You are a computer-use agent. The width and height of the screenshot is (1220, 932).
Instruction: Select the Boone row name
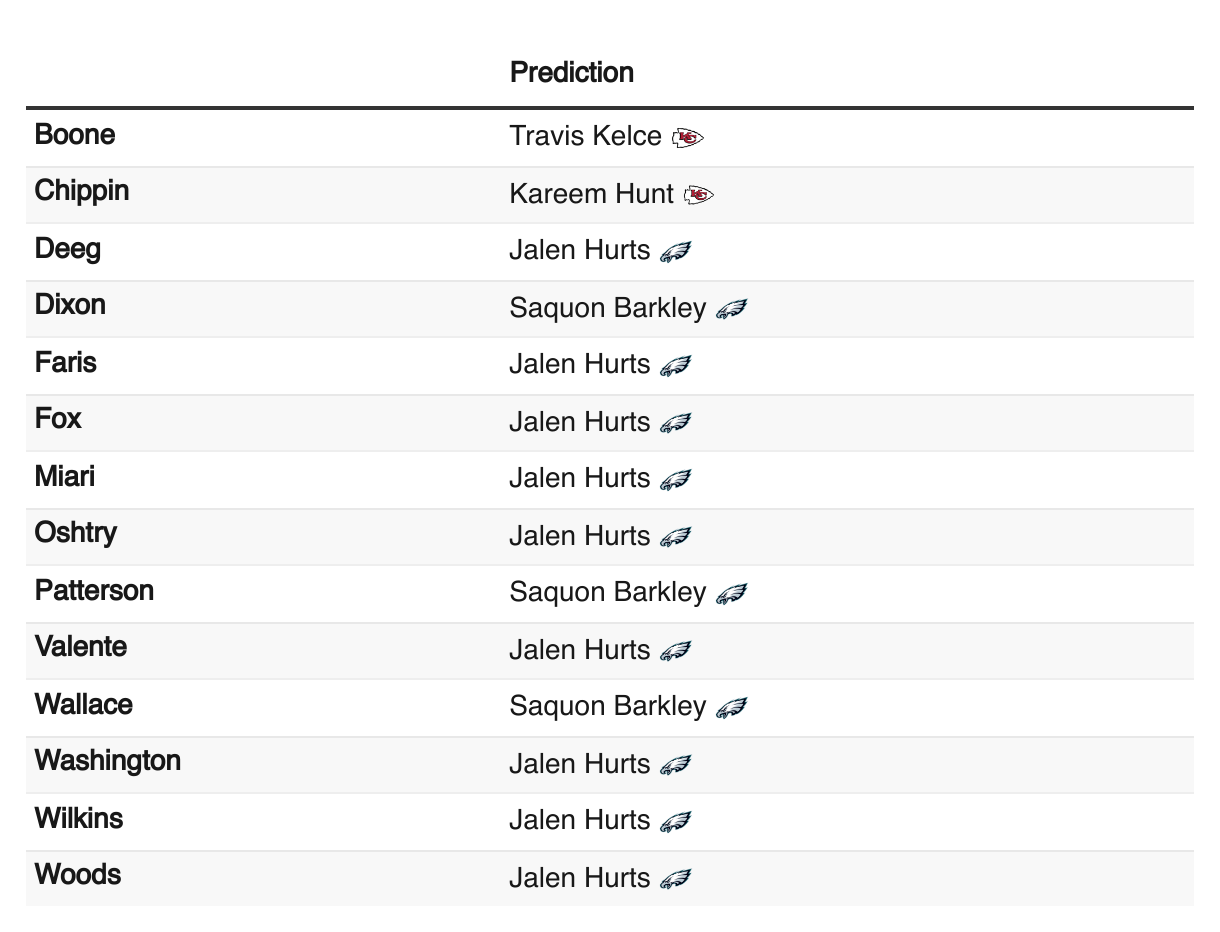click(x=75, y=134)
